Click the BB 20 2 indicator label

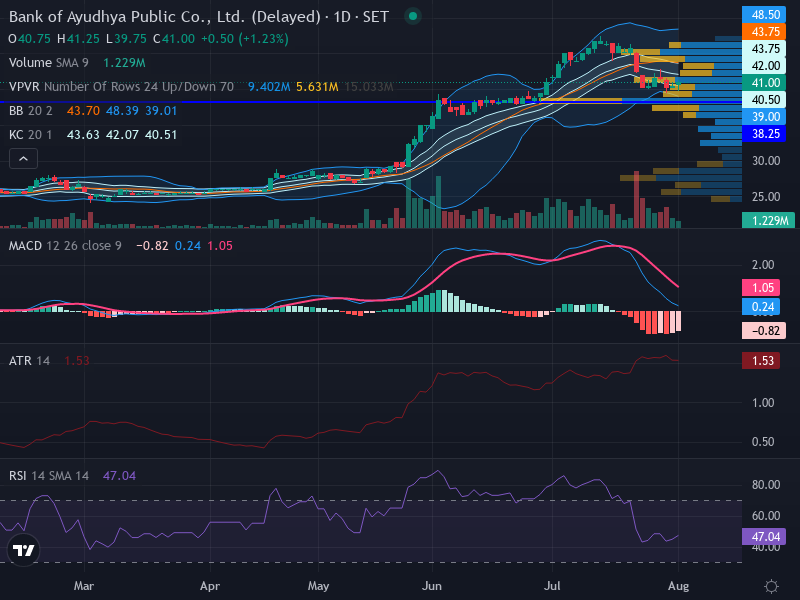[x=31, y=111]
